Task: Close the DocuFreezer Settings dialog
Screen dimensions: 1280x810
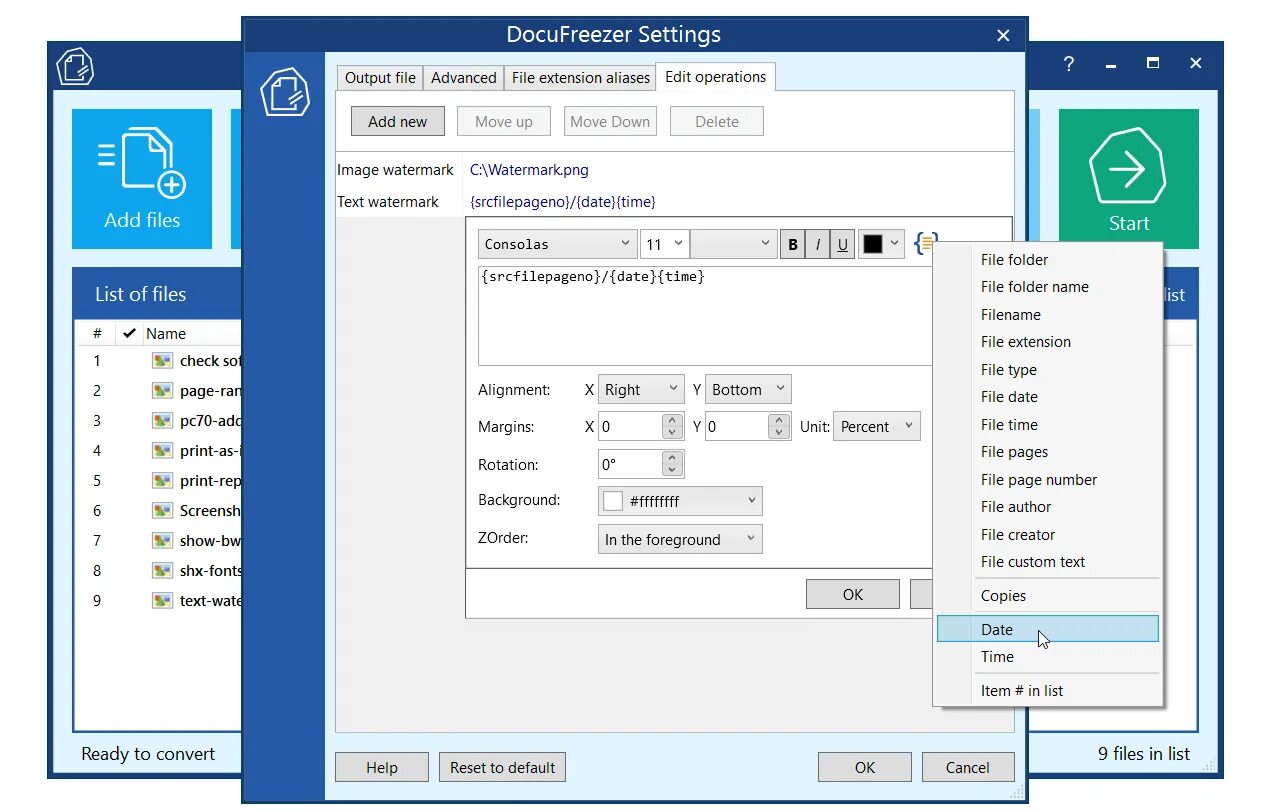Action: click(1003, 36)
